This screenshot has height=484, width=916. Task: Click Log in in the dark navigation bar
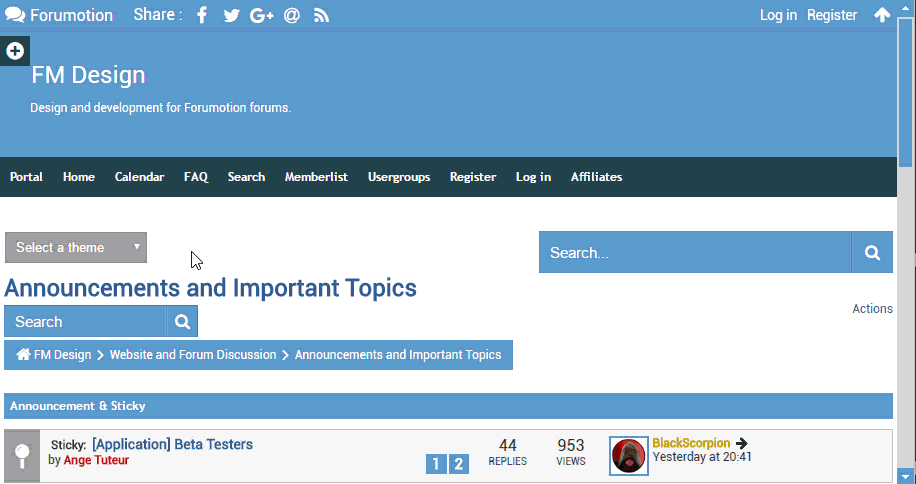(x=533, y=177)
